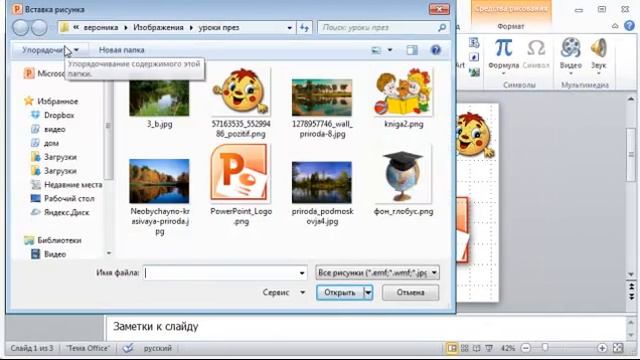Select Microsoft PowerPoint item in navigation pane
Viewport: 640px width, 360px height.
[45, 73]
